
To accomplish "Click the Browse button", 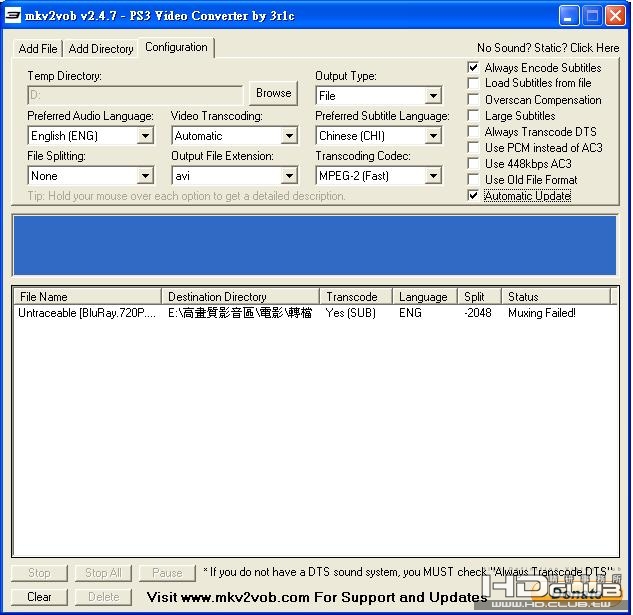I will [x=273, y=93].
